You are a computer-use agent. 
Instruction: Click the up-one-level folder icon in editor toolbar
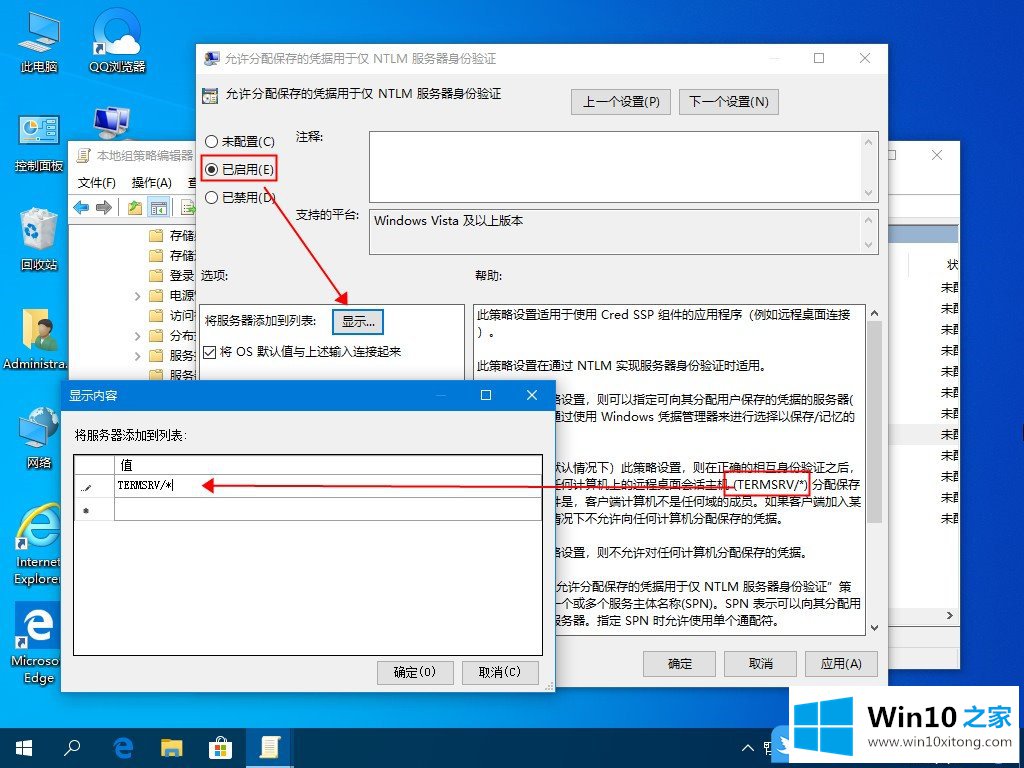[135, 208]
